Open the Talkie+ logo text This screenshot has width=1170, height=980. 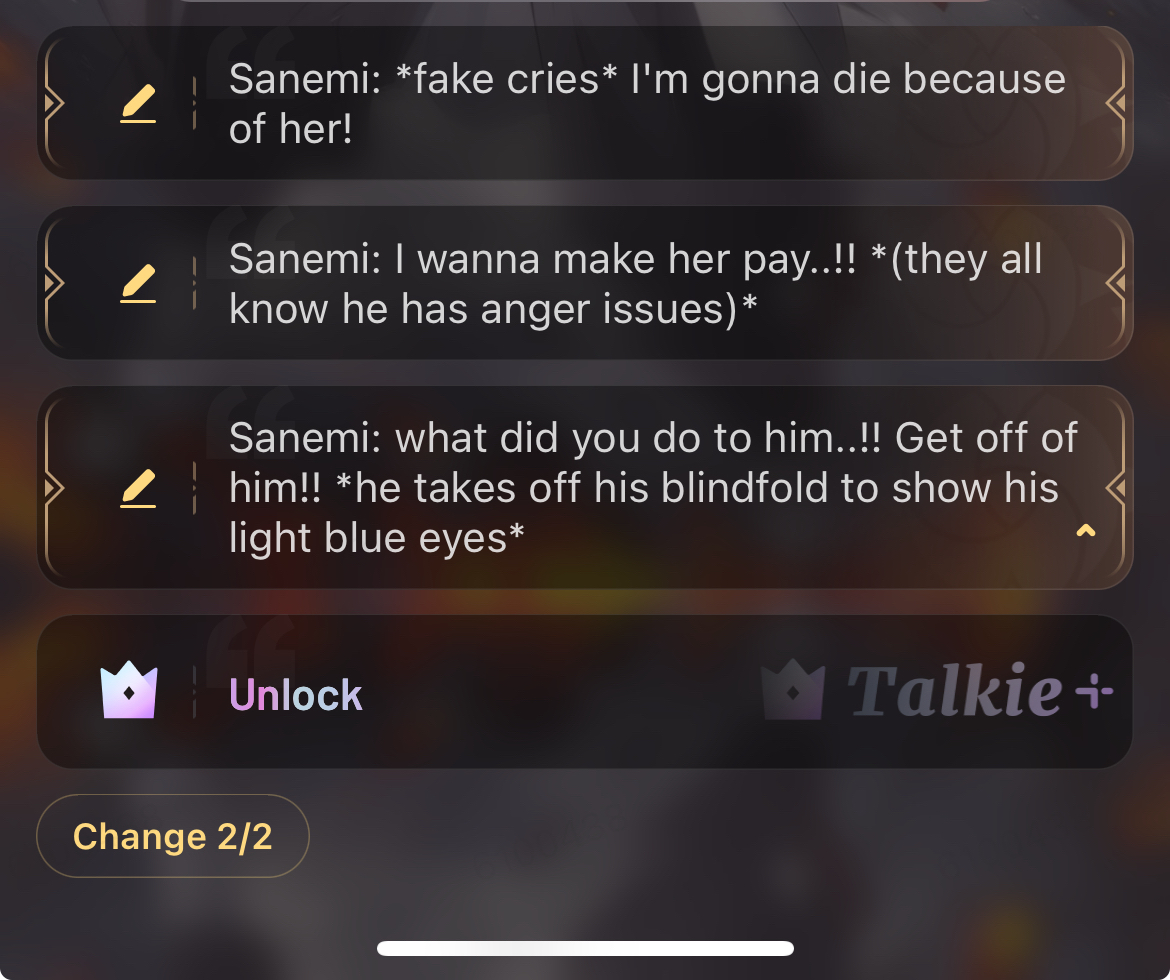tap(979, 690)
